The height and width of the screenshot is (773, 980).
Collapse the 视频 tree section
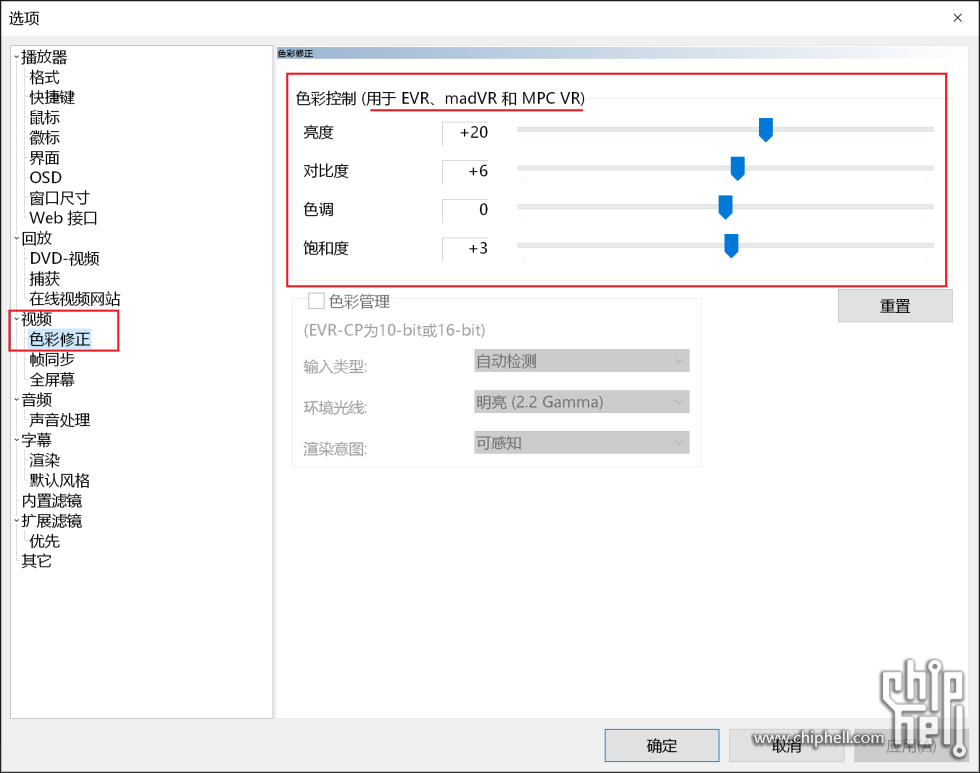17,320
